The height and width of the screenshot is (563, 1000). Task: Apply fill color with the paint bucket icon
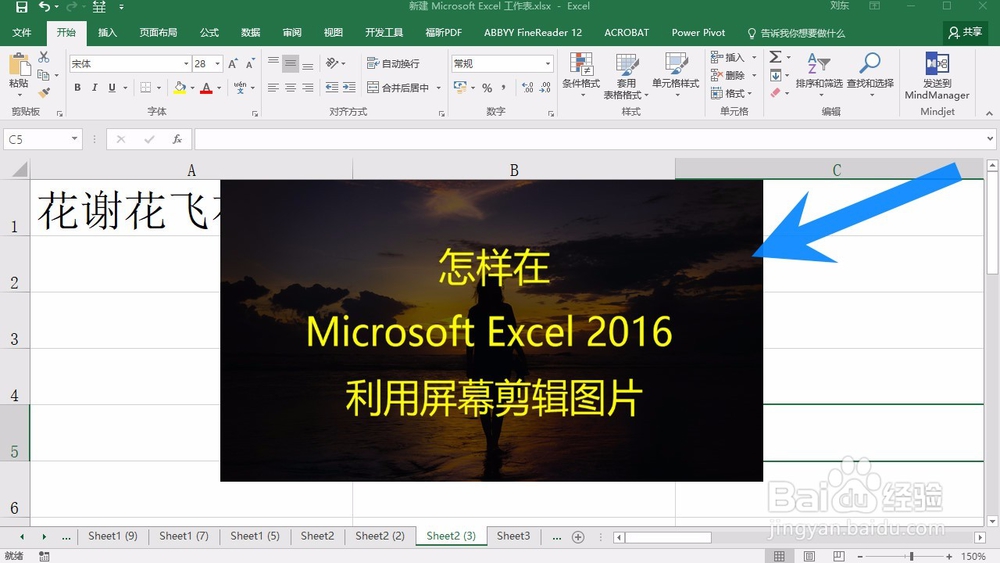[x=180, y=87]
